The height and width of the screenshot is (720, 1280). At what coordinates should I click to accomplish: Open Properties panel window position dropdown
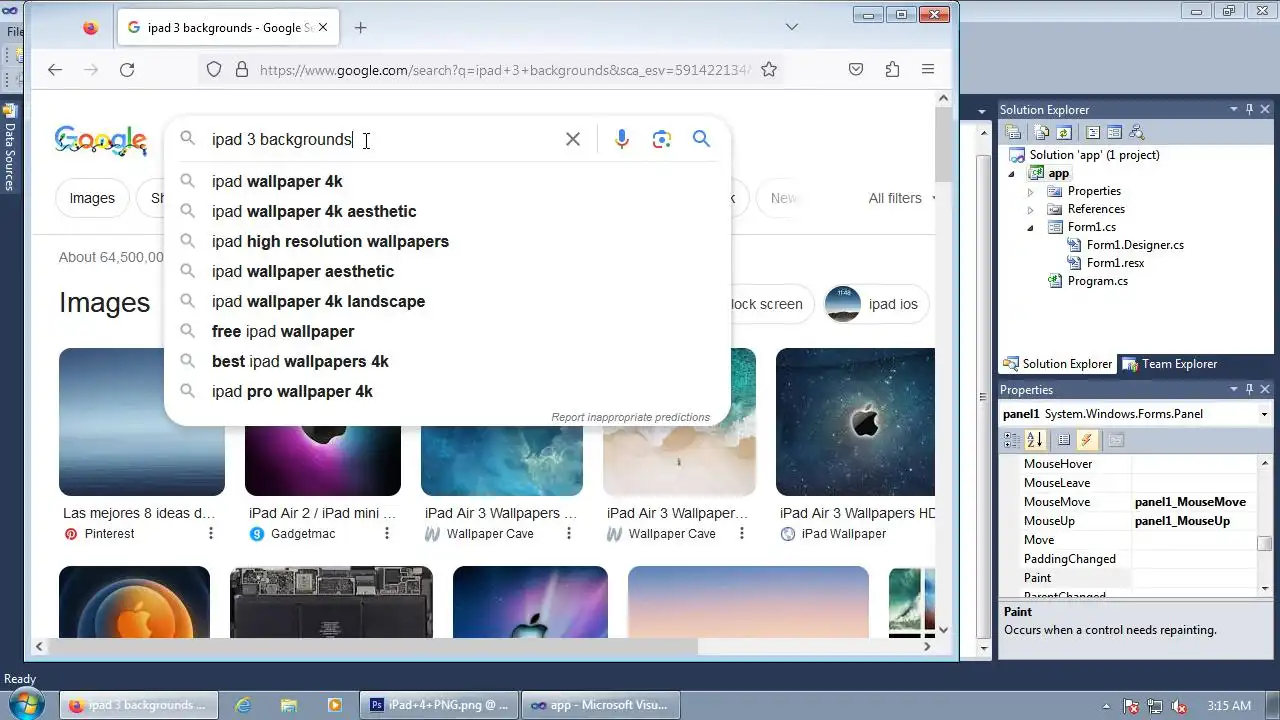point(1234,389)
